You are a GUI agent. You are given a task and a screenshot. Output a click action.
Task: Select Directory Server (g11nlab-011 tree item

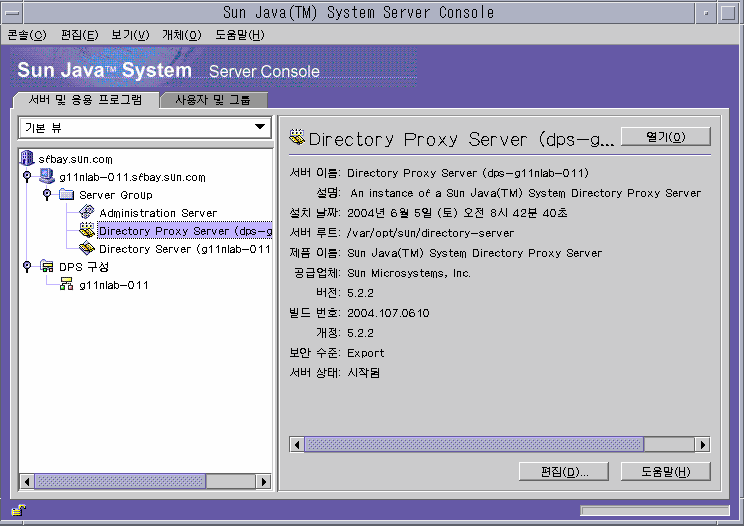(x=185, y=249)
